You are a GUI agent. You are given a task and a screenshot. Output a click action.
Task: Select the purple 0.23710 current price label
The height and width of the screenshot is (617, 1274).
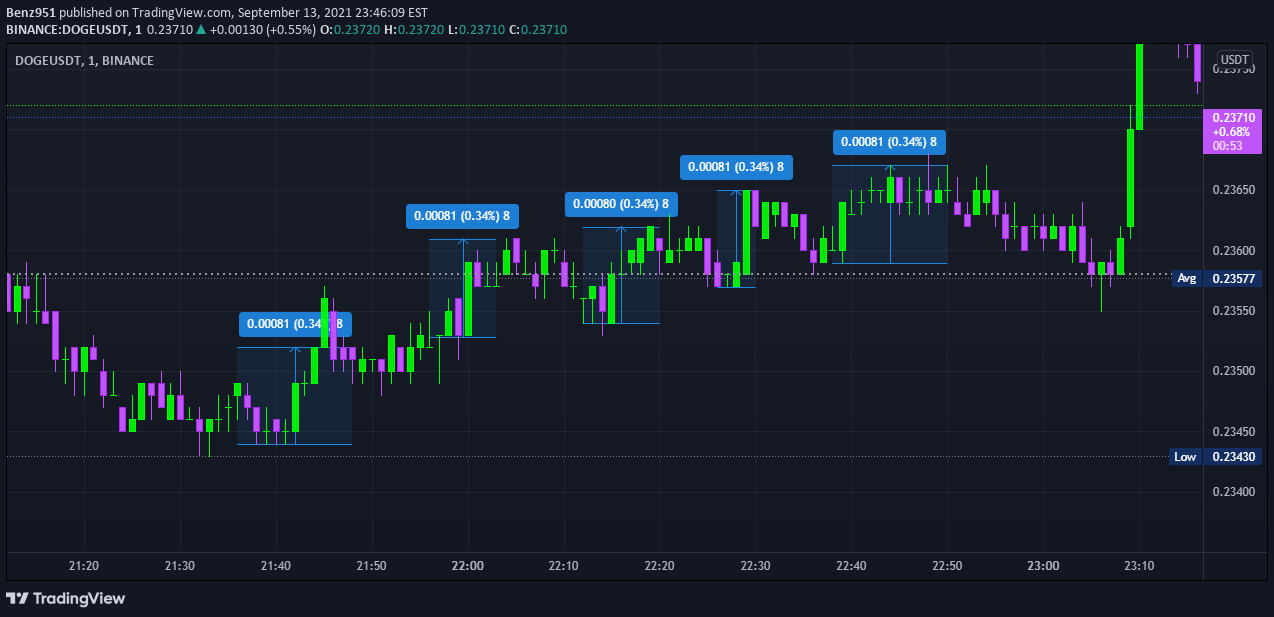1233,131
